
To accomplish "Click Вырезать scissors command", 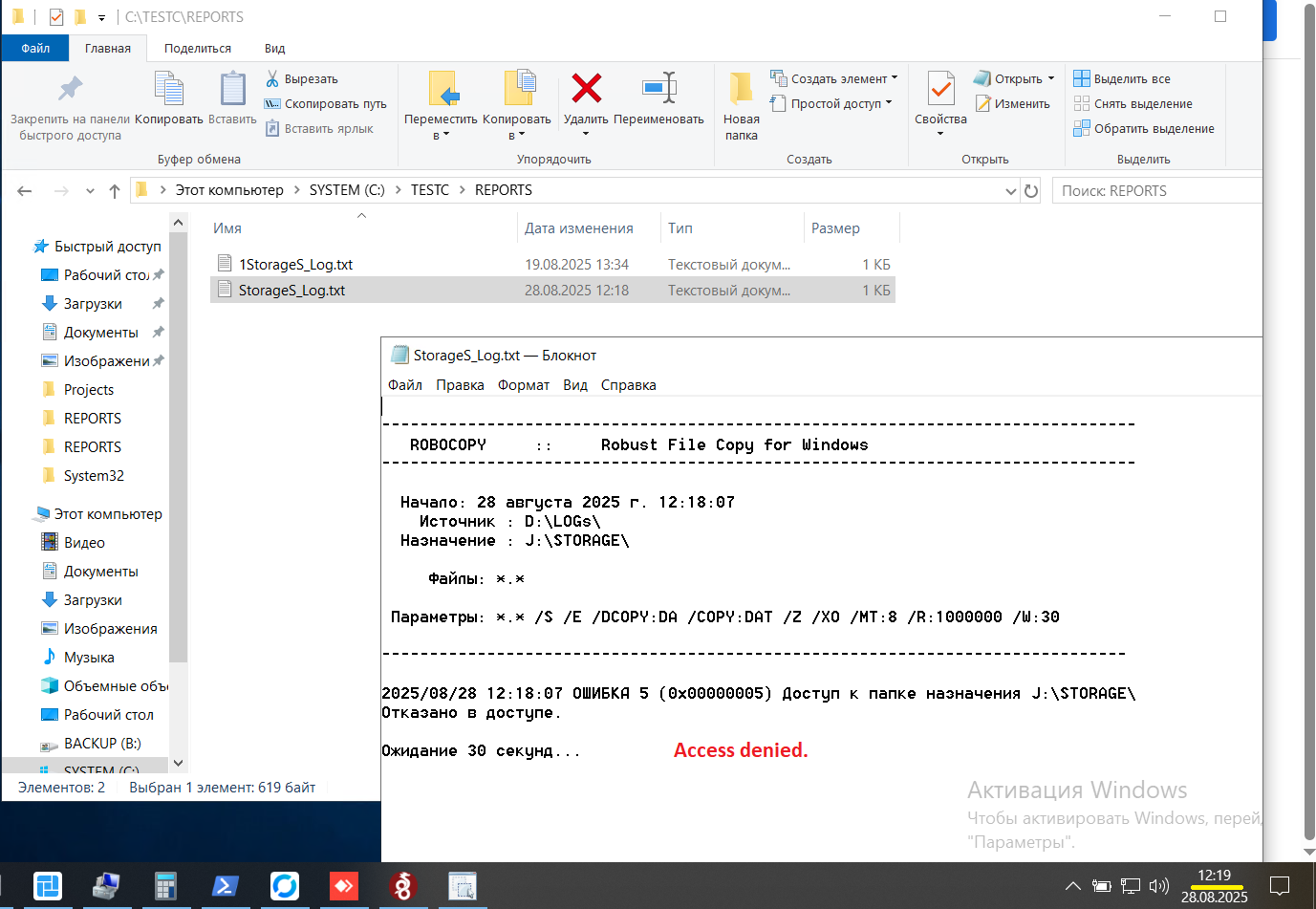I will click(301, 79).
